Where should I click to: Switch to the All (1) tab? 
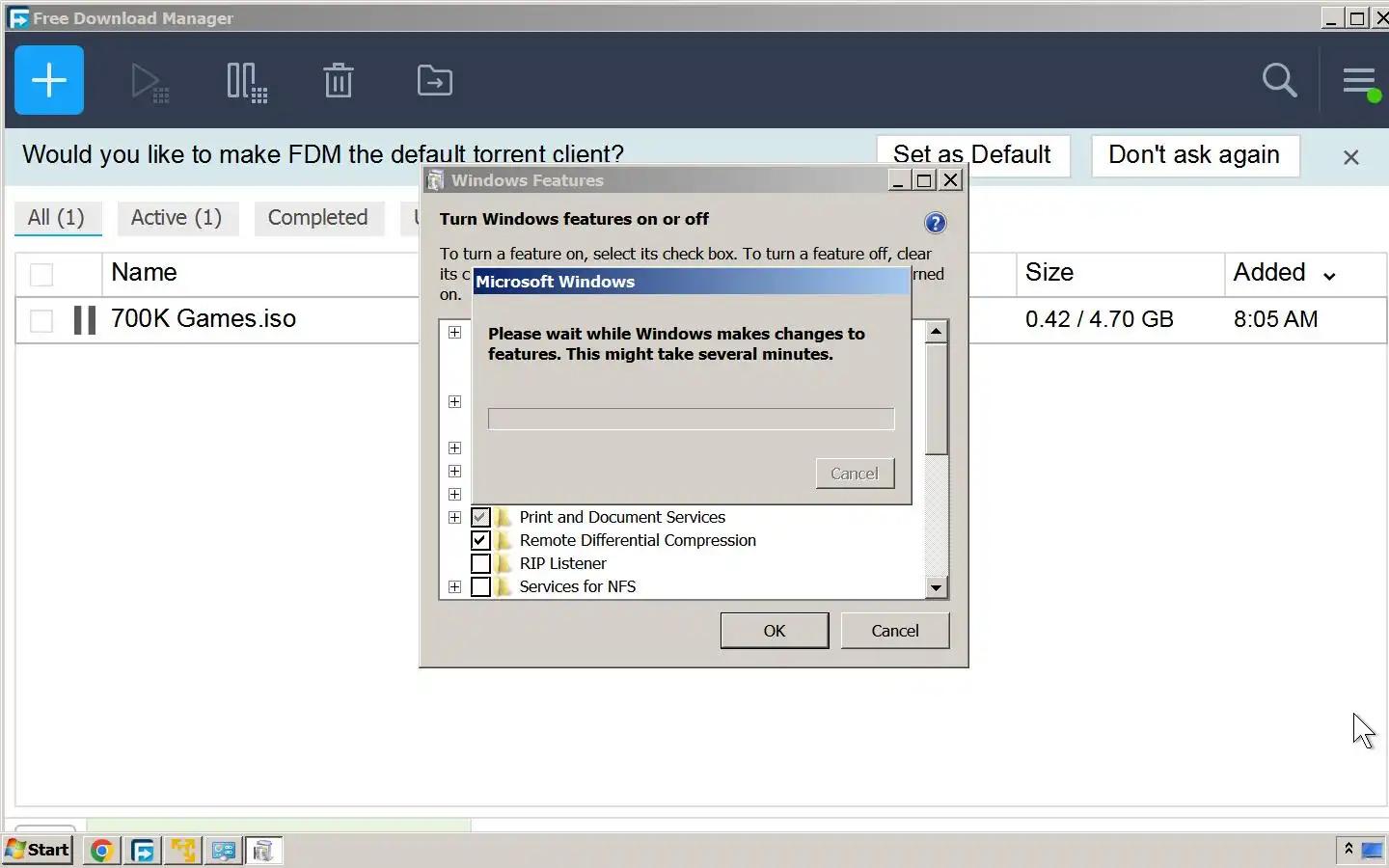tap(57, 218)
